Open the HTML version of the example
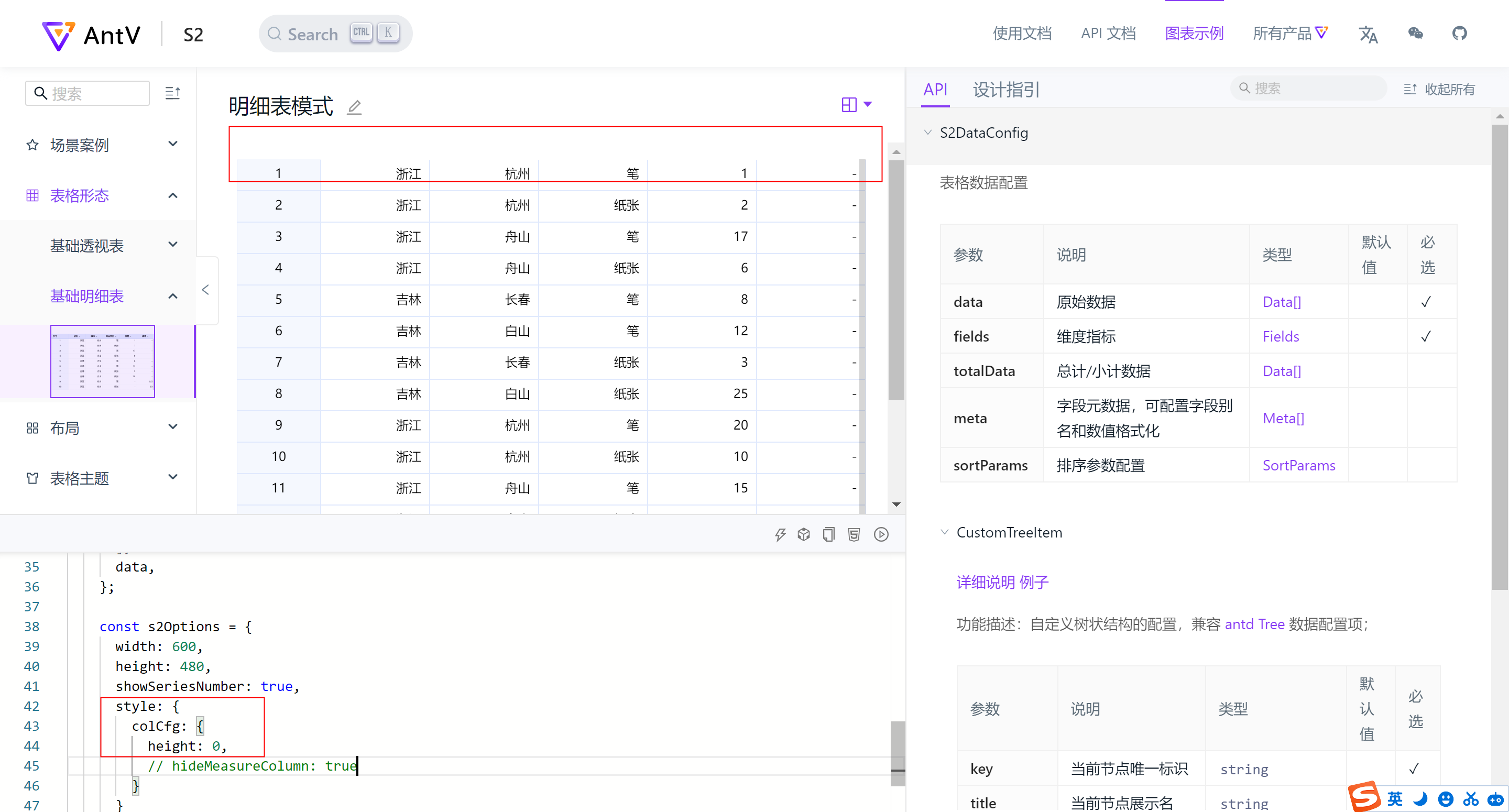The width and height of the screenshot is (1509, 812). click(854, 534)
